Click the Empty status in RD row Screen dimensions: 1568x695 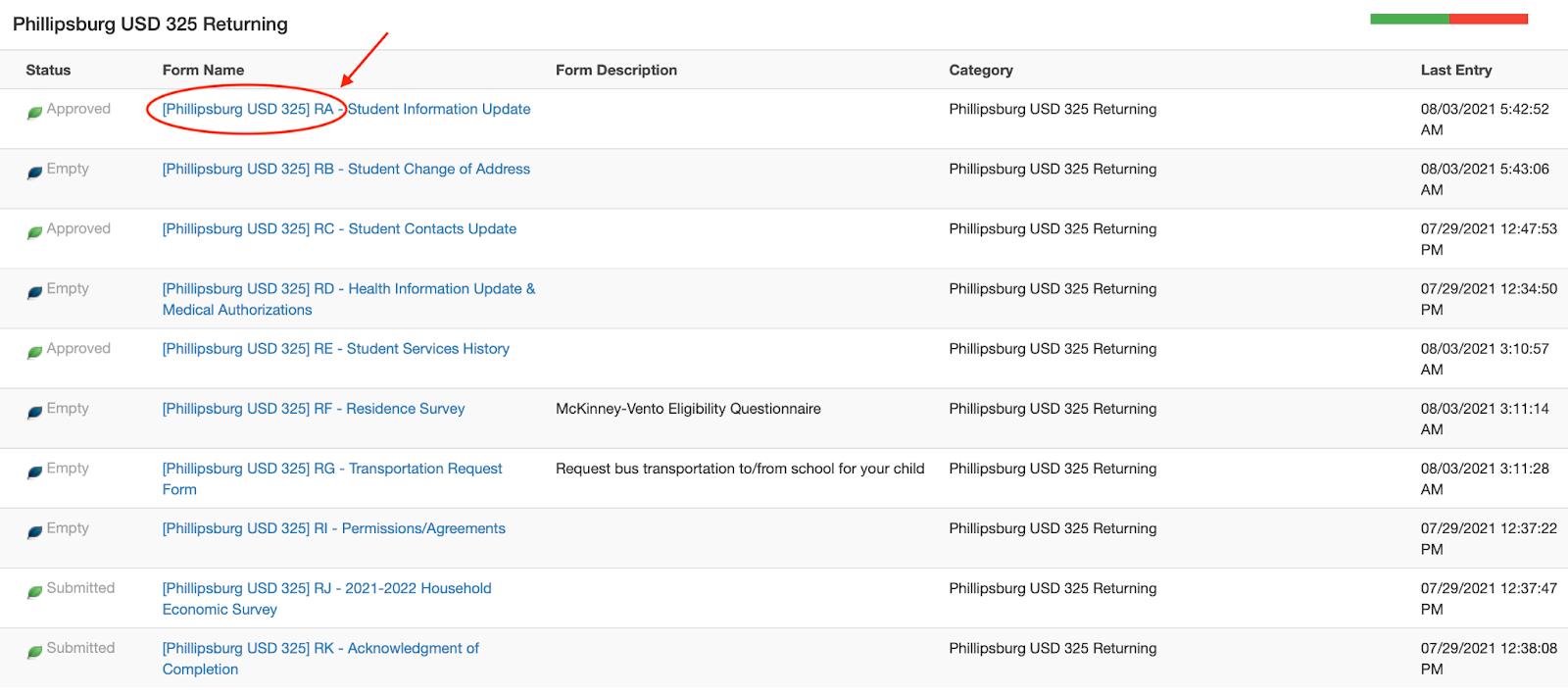click(x=68, y=288)
